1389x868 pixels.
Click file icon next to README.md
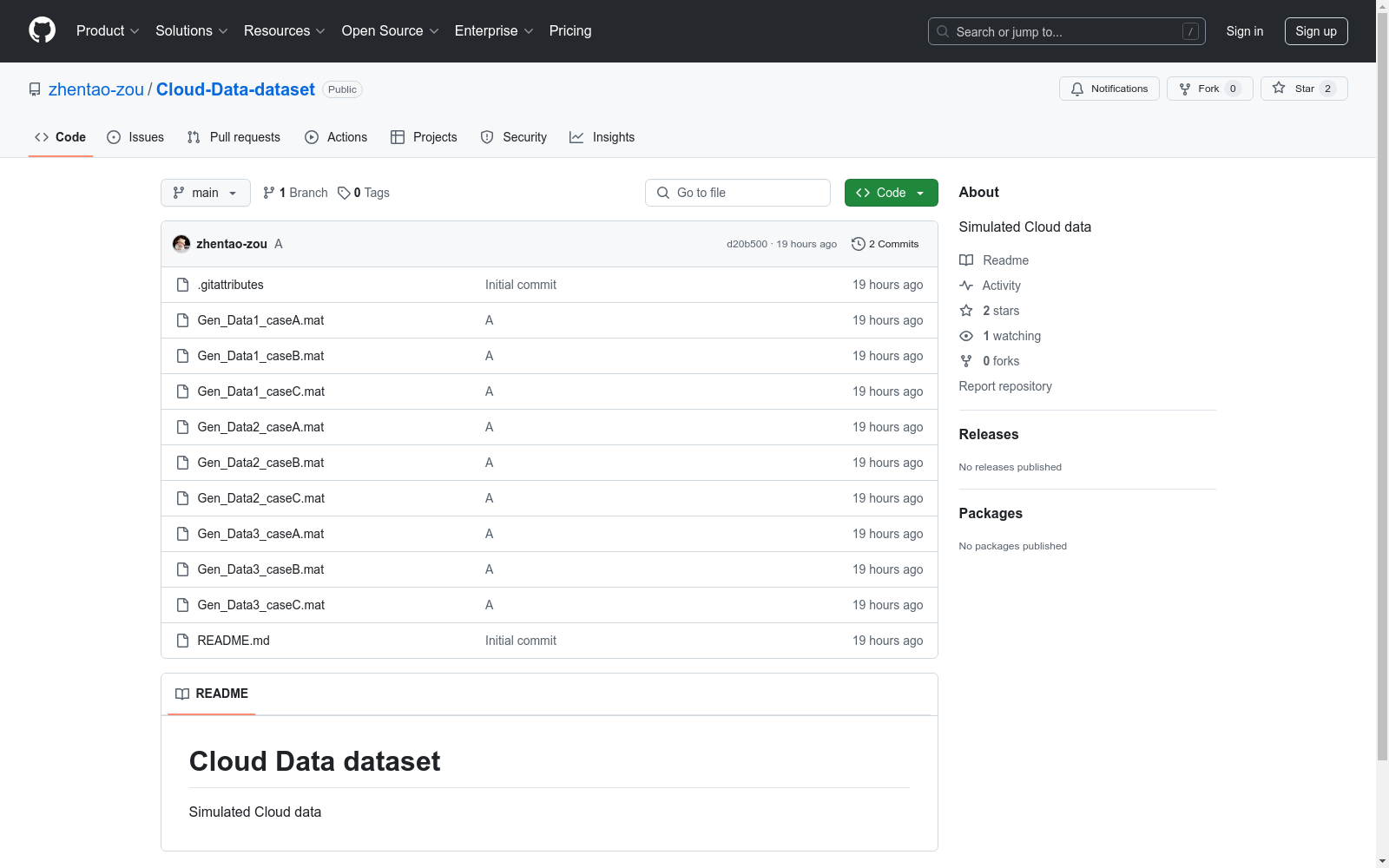pyautogui.click(x=182, y=641)
